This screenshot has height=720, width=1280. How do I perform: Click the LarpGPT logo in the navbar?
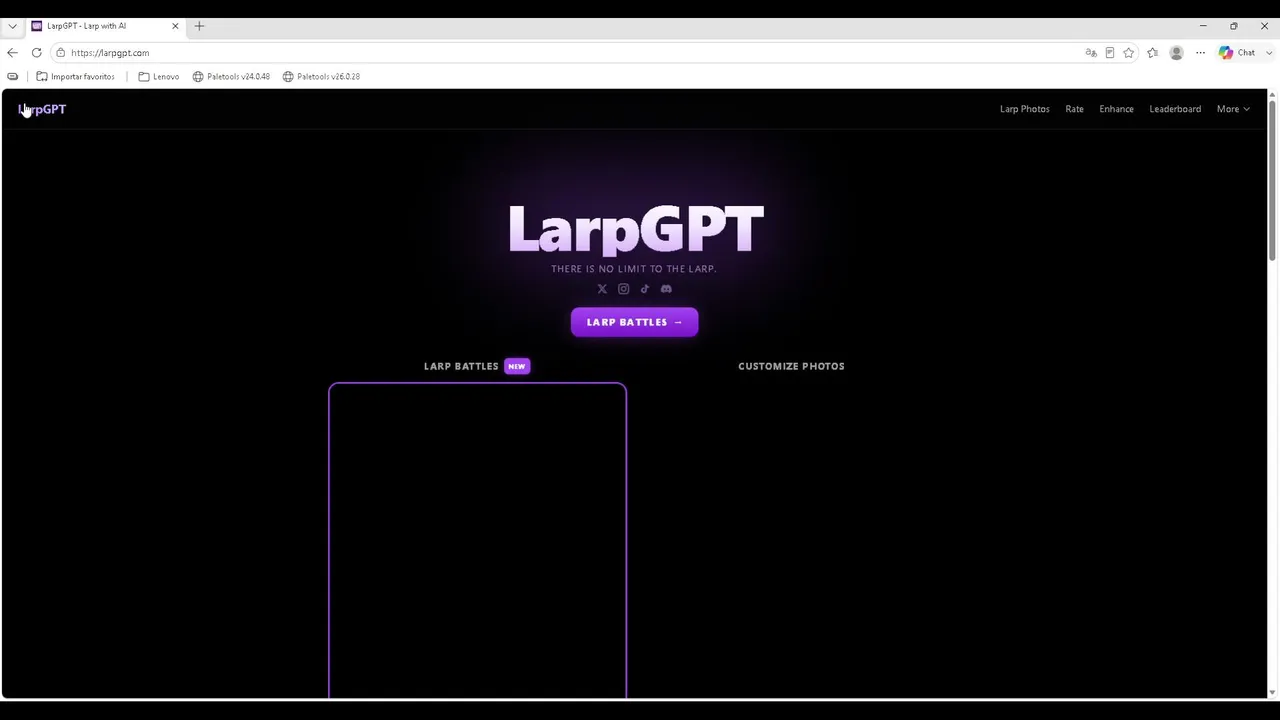tap(42, 109)
